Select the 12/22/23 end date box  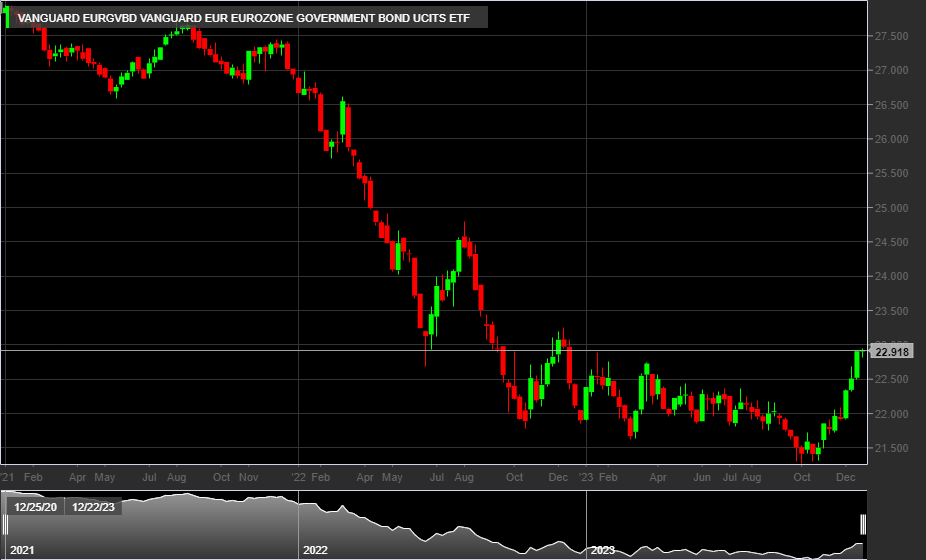pyautogui.click(x=93, y=507)
